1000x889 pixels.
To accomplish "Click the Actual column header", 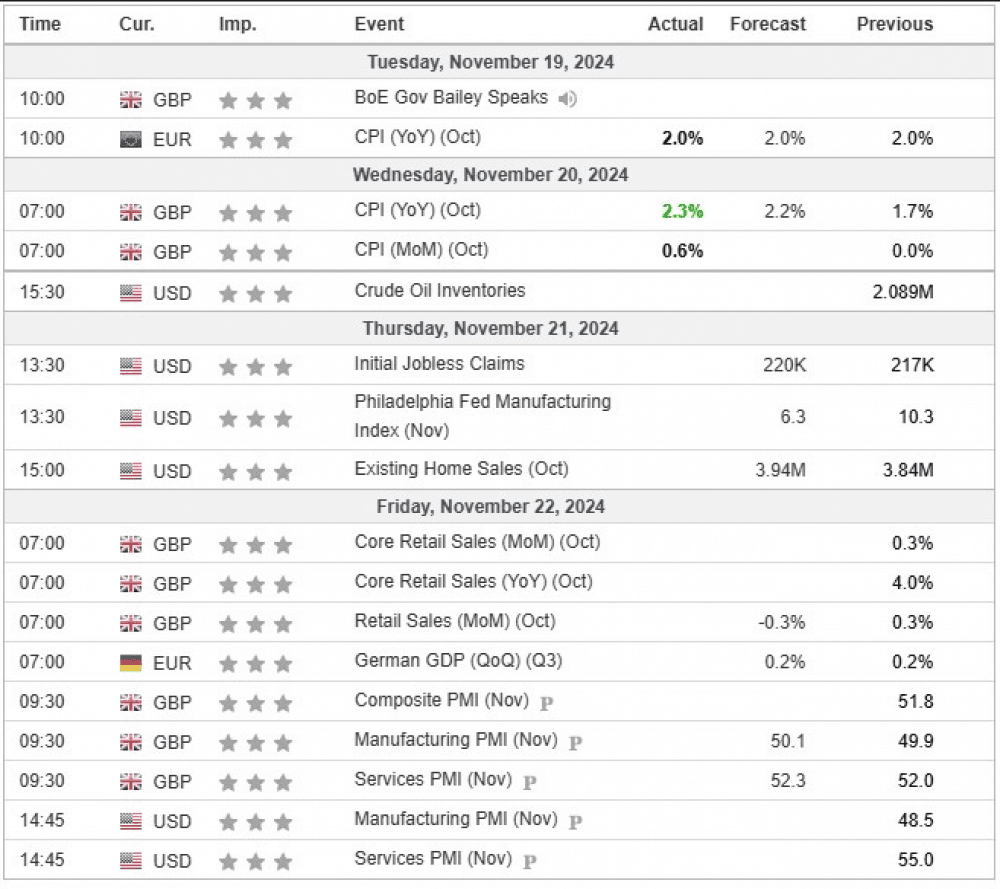I will click(675, 24).
